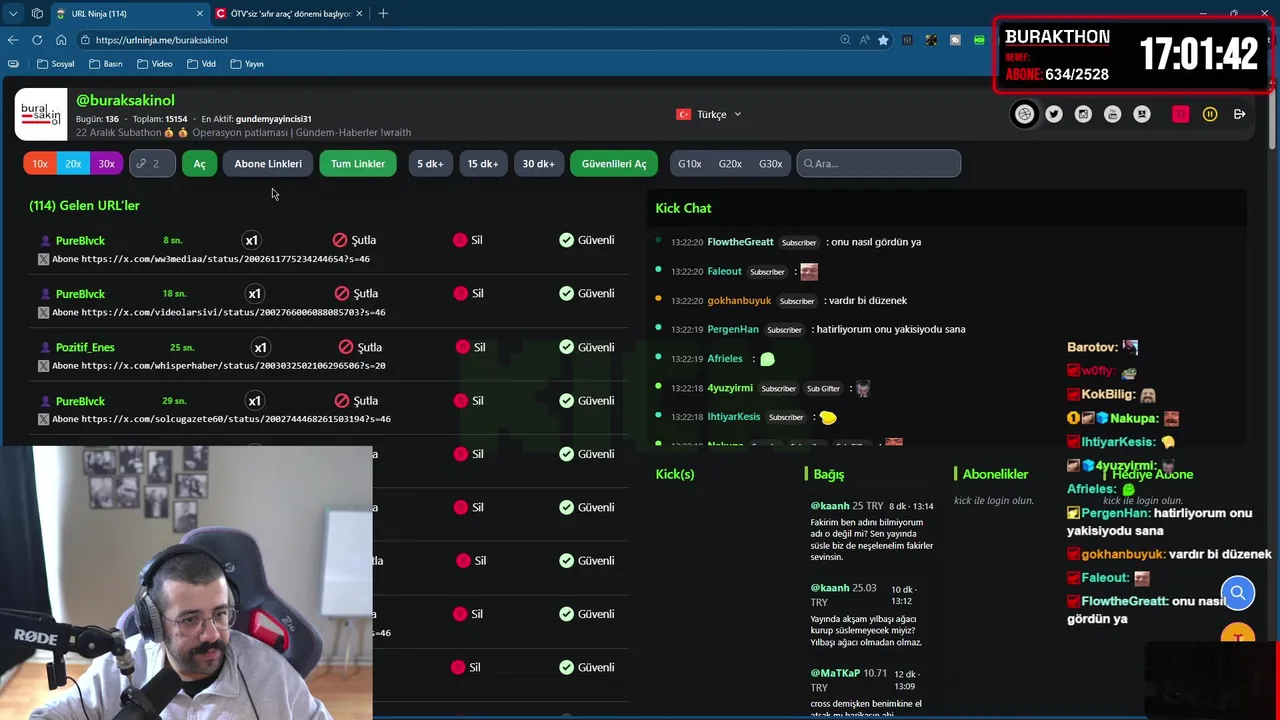Mark the 8 sn. PureBlvck row as Güvenli
Viewport: 1280px width, 720px height.
(x=587, y=240)
